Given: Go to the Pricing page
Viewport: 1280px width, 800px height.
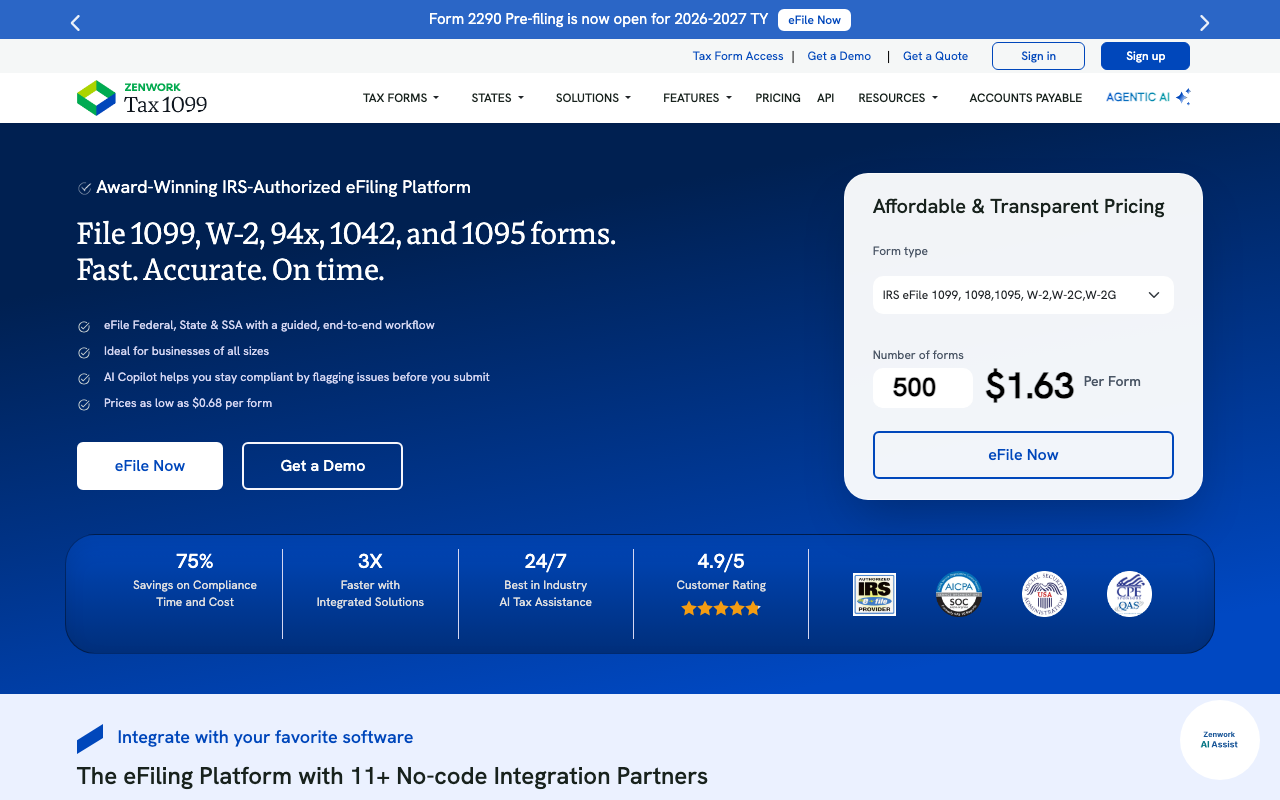Looking at the screenshot, I should [778, 98].
